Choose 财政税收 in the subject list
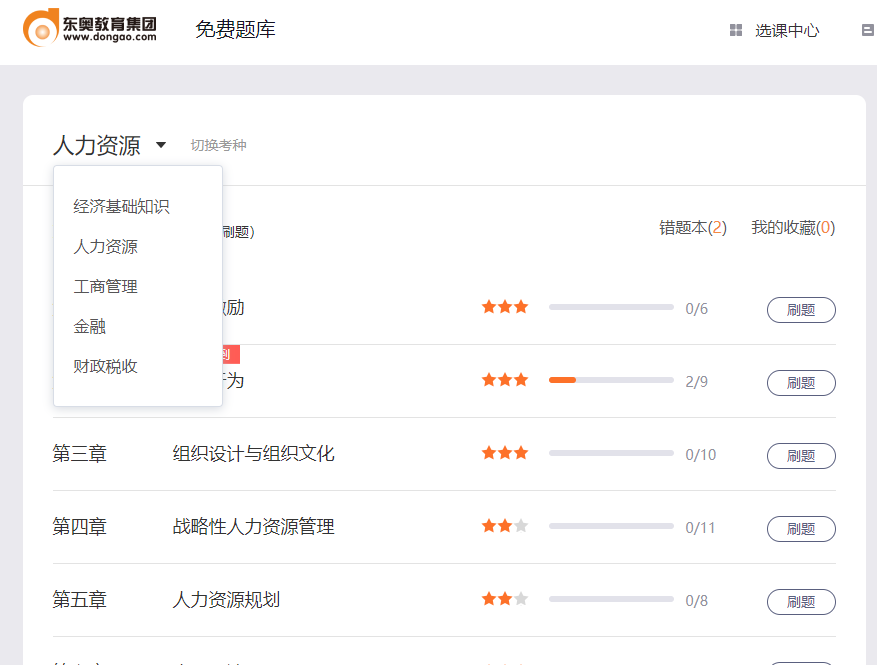Screen dimensions: 877x665 point(105,367)
